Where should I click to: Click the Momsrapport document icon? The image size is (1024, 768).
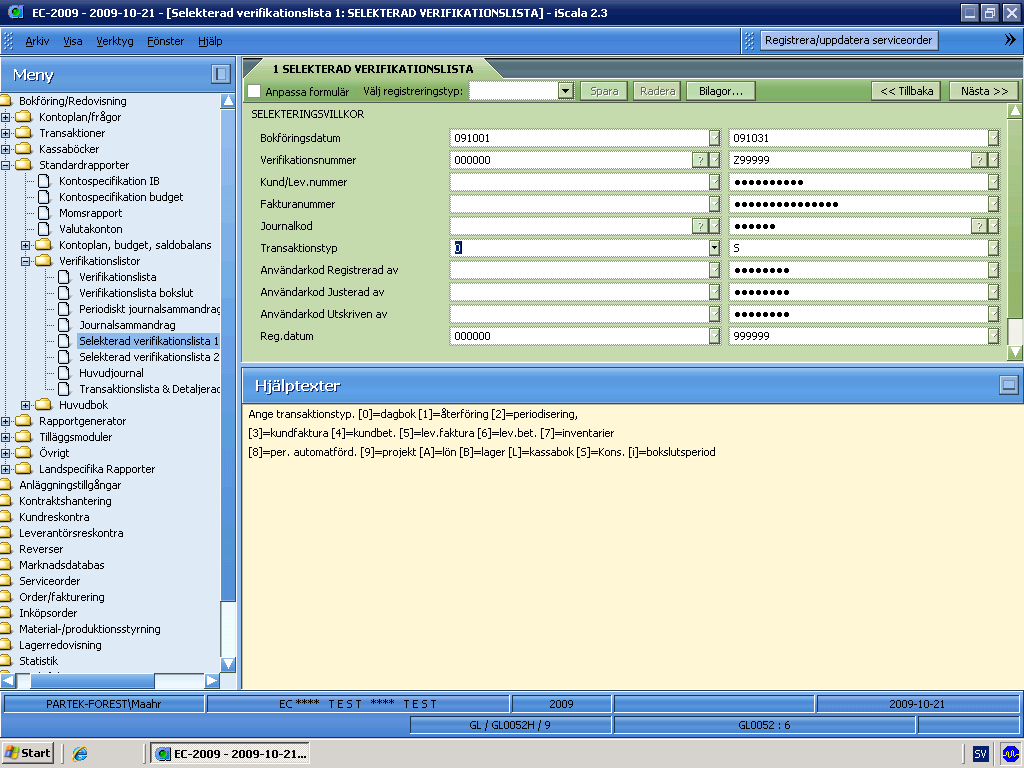tap(44, 213)
